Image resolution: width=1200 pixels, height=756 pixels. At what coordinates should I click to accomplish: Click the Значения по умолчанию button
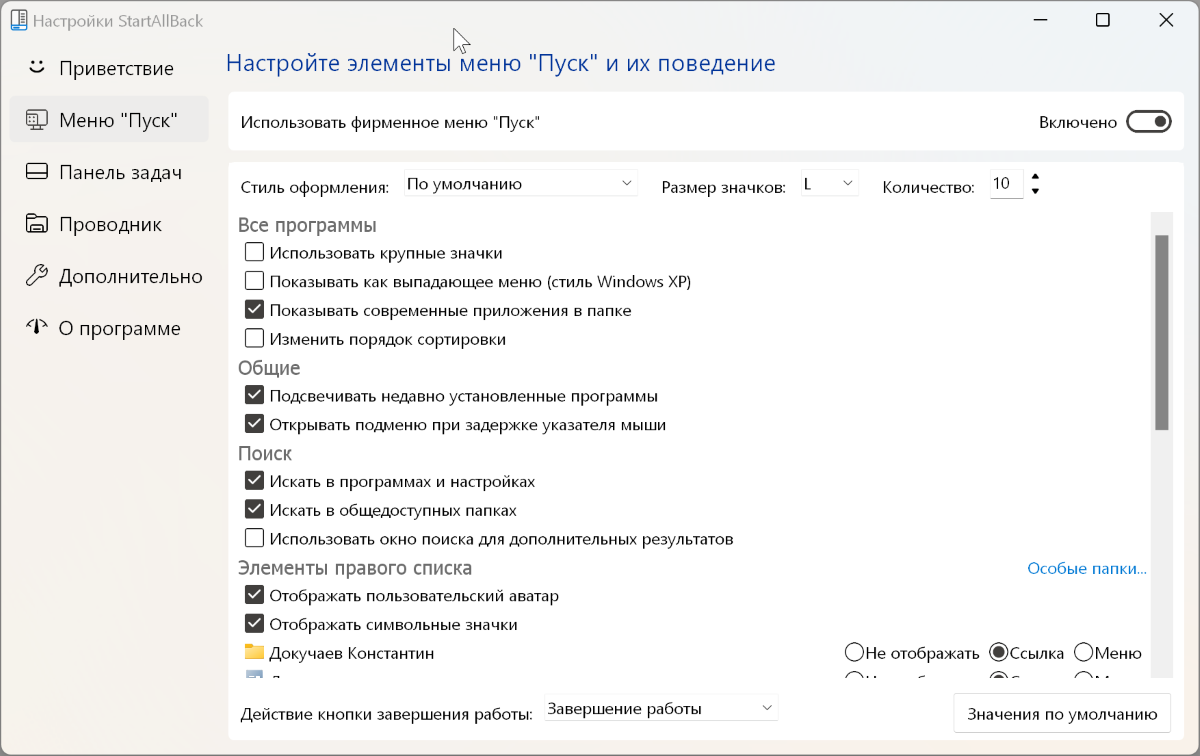click(1062, 714)
